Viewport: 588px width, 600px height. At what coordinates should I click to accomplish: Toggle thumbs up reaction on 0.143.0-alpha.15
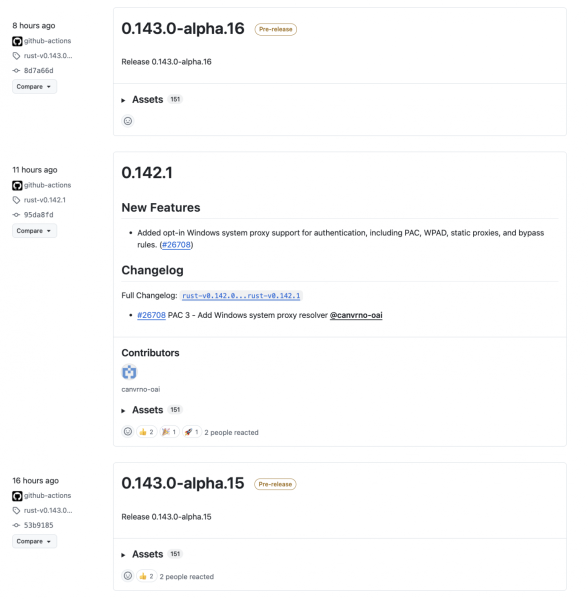point(147,576)
